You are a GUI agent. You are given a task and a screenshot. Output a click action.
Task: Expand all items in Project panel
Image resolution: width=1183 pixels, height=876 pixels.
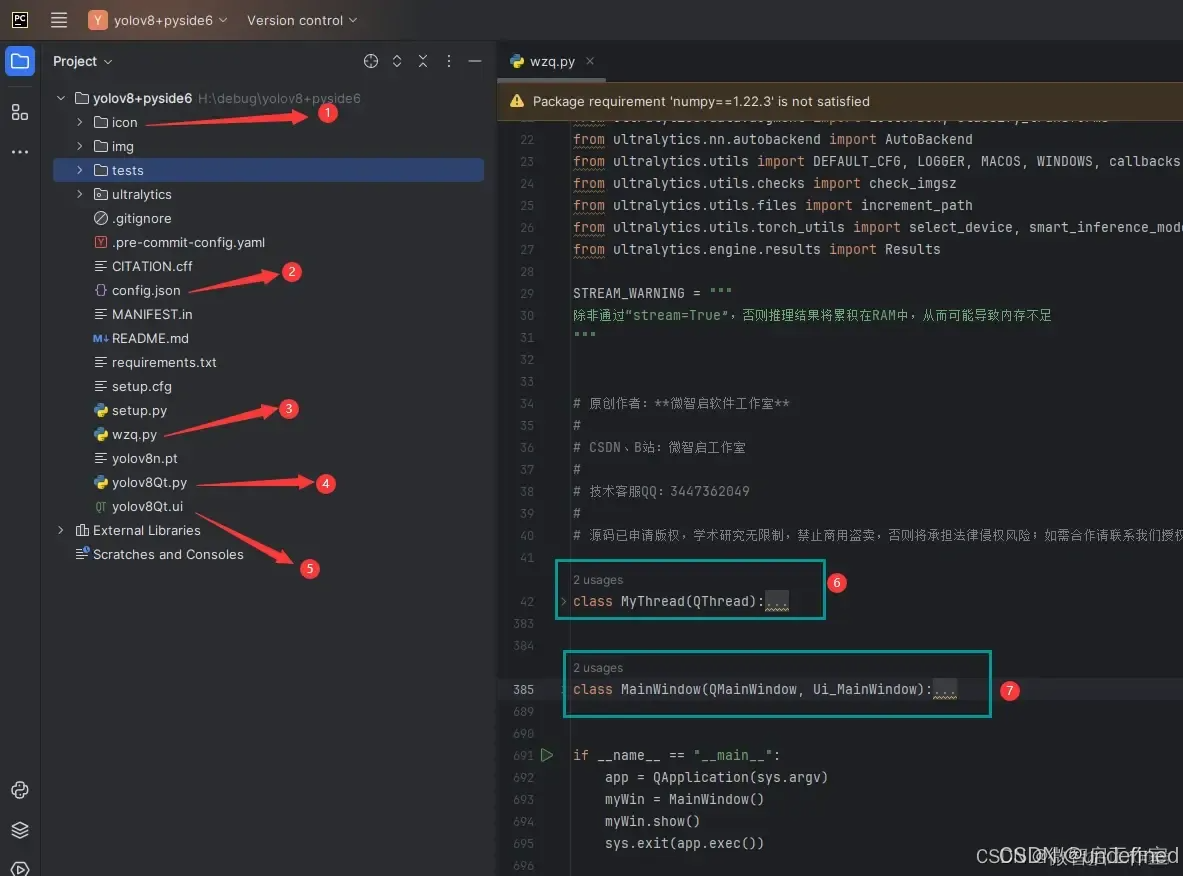click(x=397, y=61)
